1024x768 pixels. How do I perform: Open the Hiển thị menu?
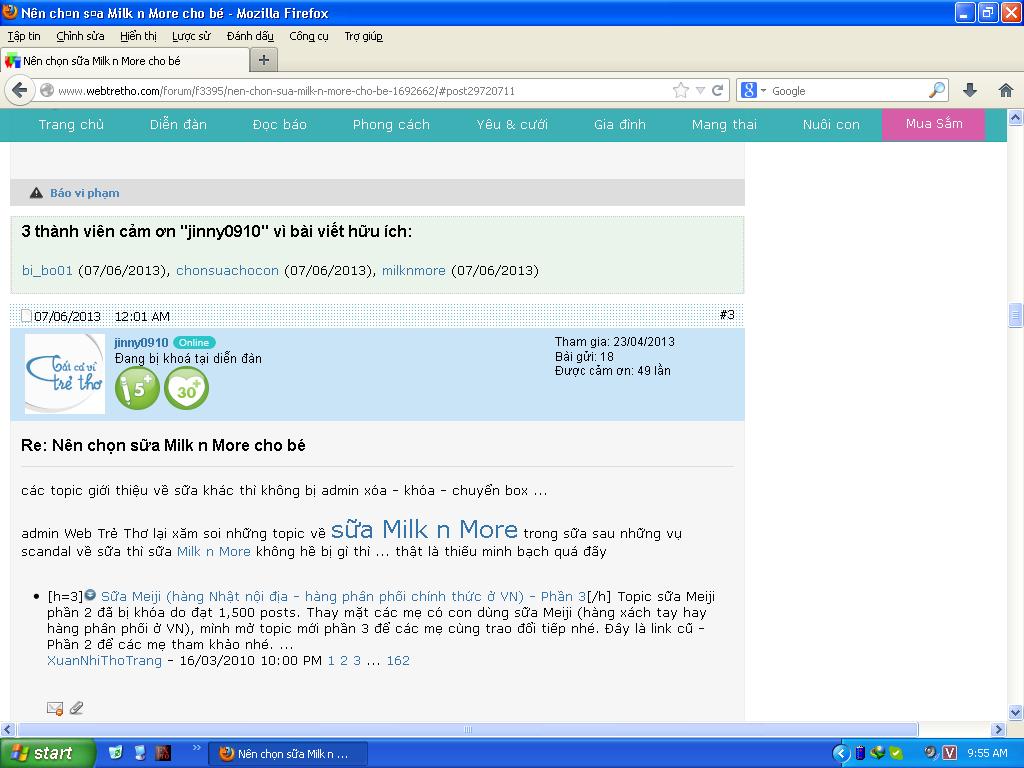click(138, 36)
